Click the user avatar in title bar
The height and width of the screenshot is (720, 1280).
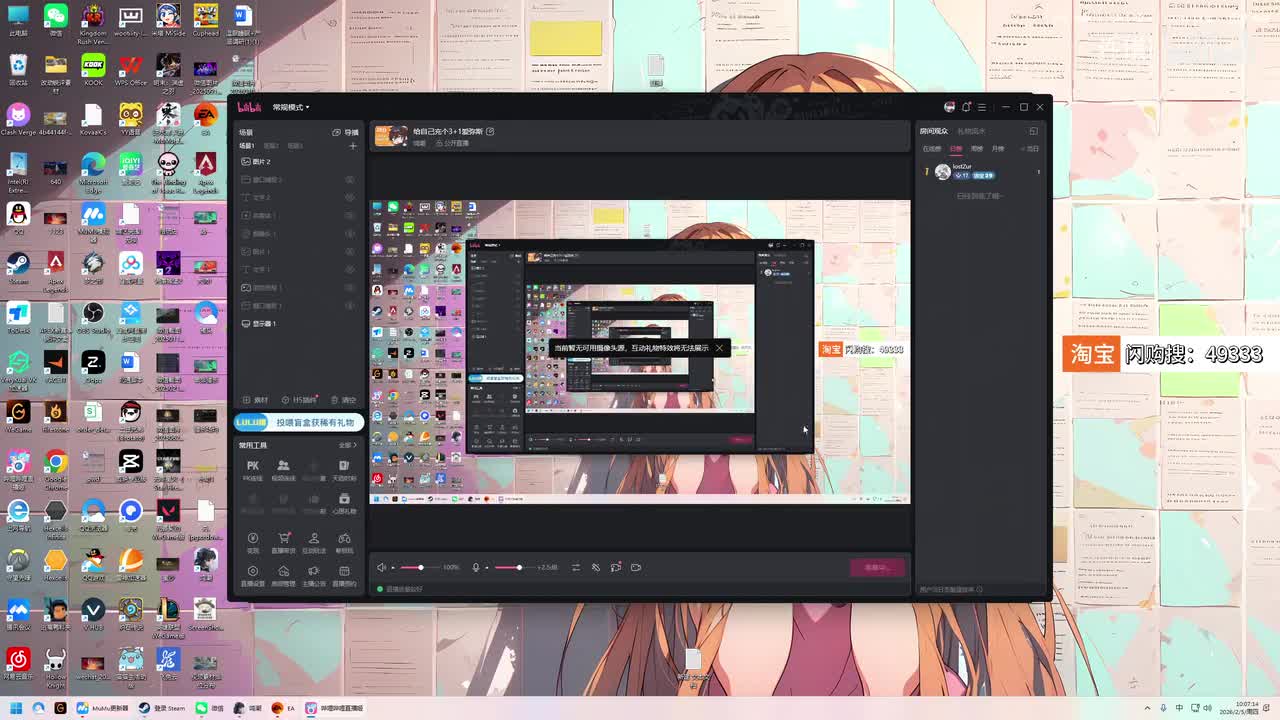pos(949,107)
